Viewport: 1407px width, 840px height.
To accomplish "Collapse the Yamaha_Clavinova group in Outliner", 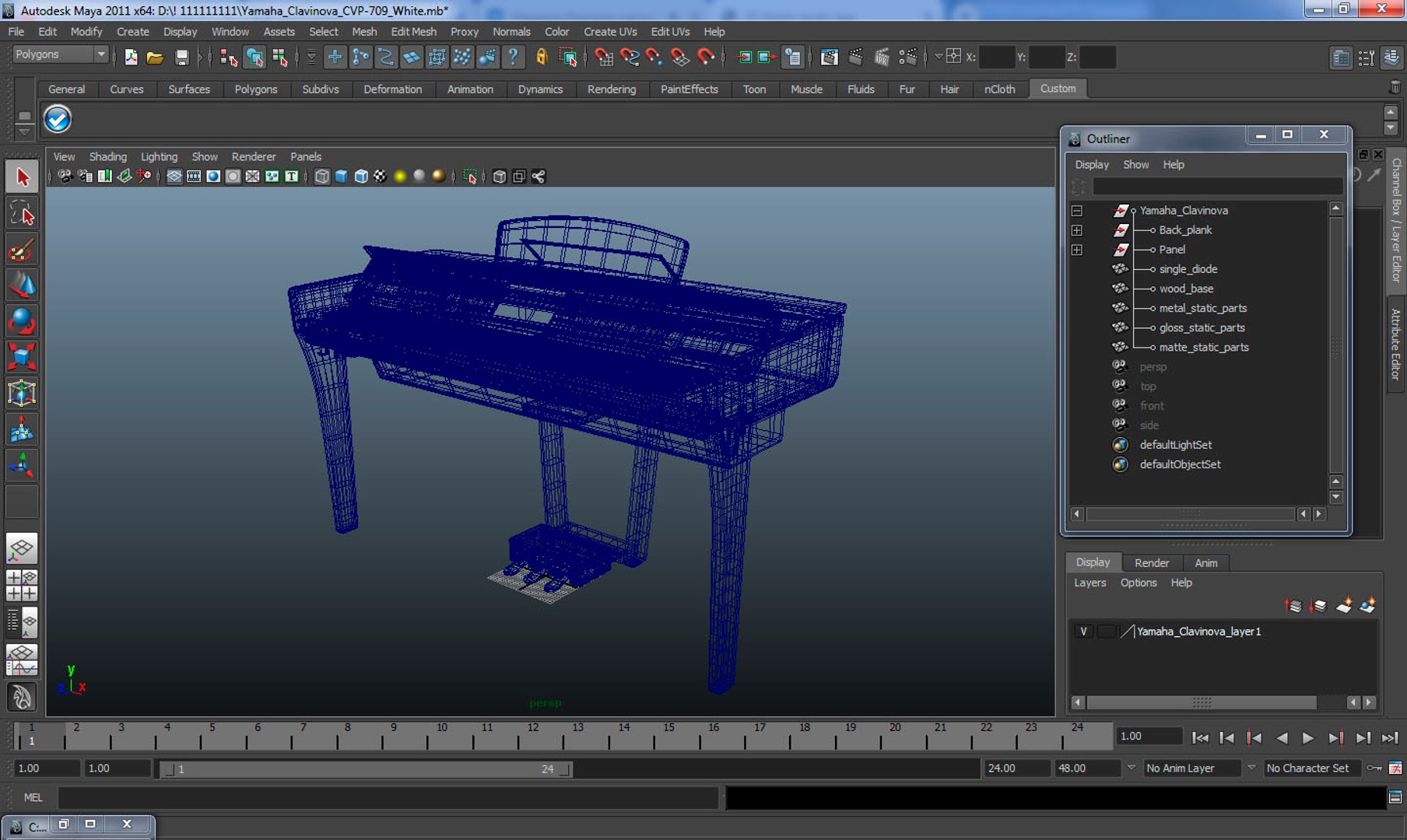I will (1077, 211).
